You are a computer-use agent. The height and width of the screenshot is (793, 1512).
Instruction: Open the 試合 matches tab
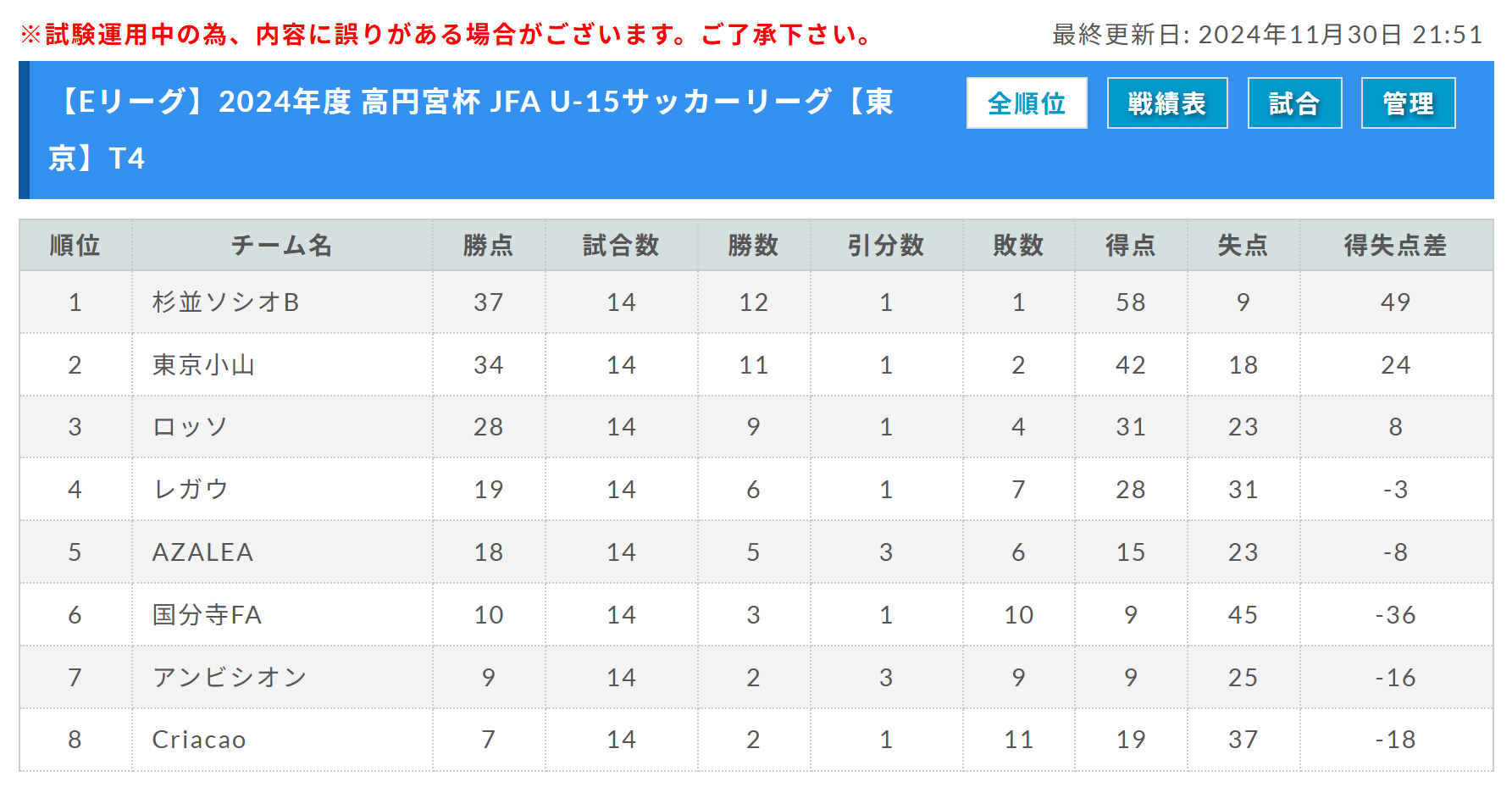[1294, 103]
